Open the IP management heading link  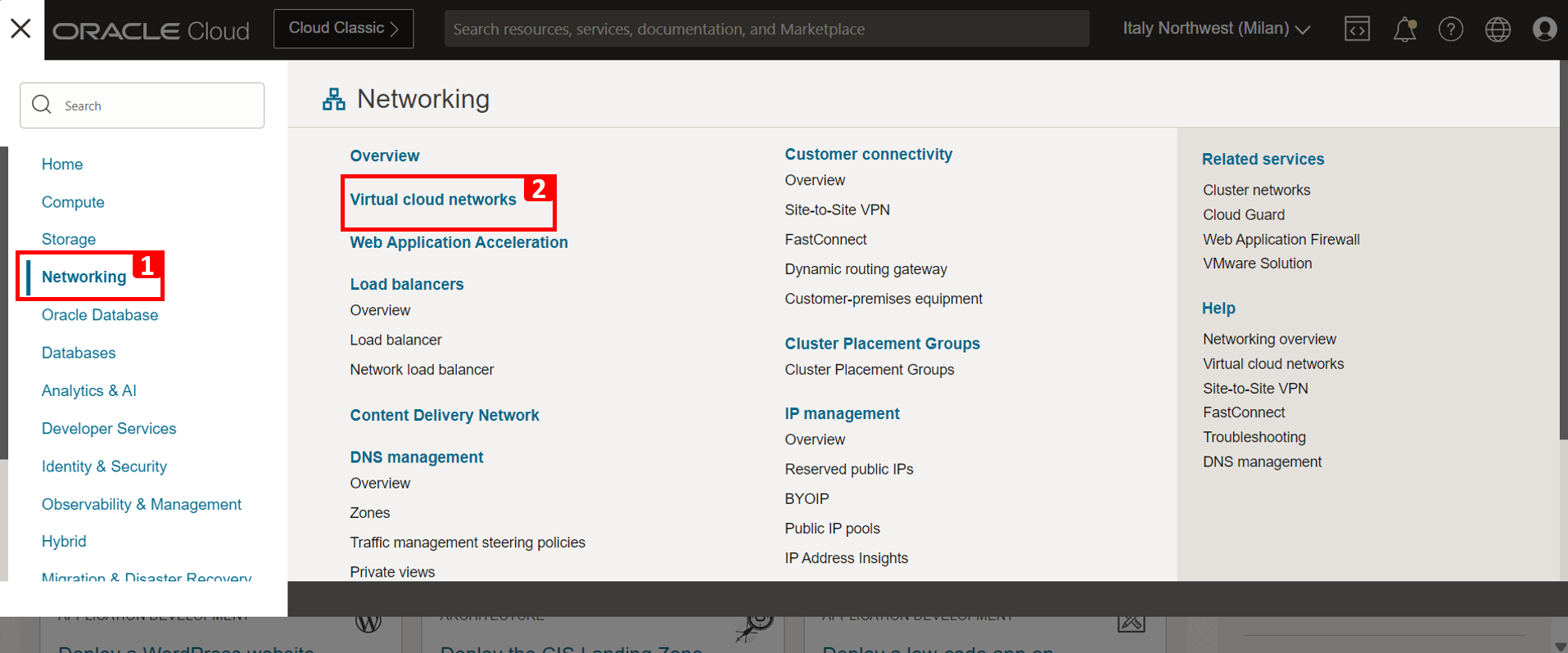842,413
